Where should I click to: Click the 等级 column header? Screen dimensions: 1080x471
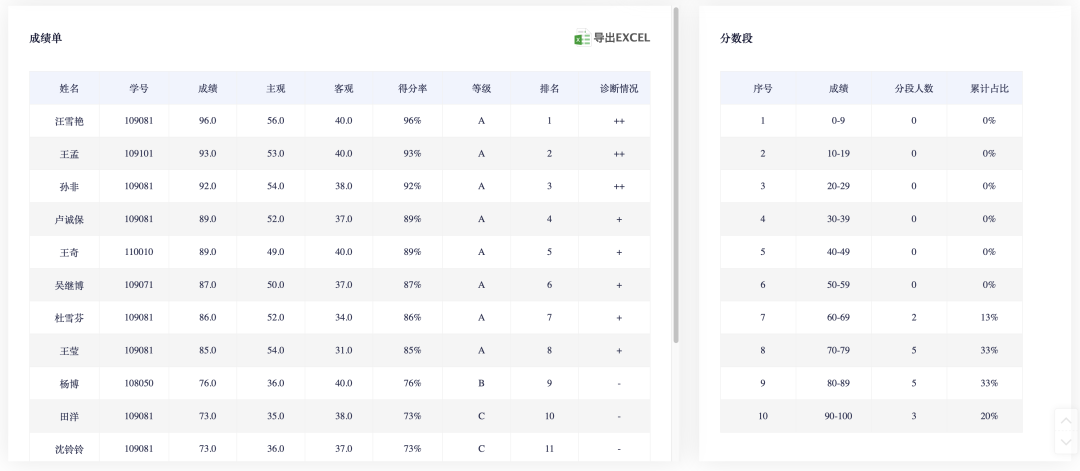coord(481,88)
